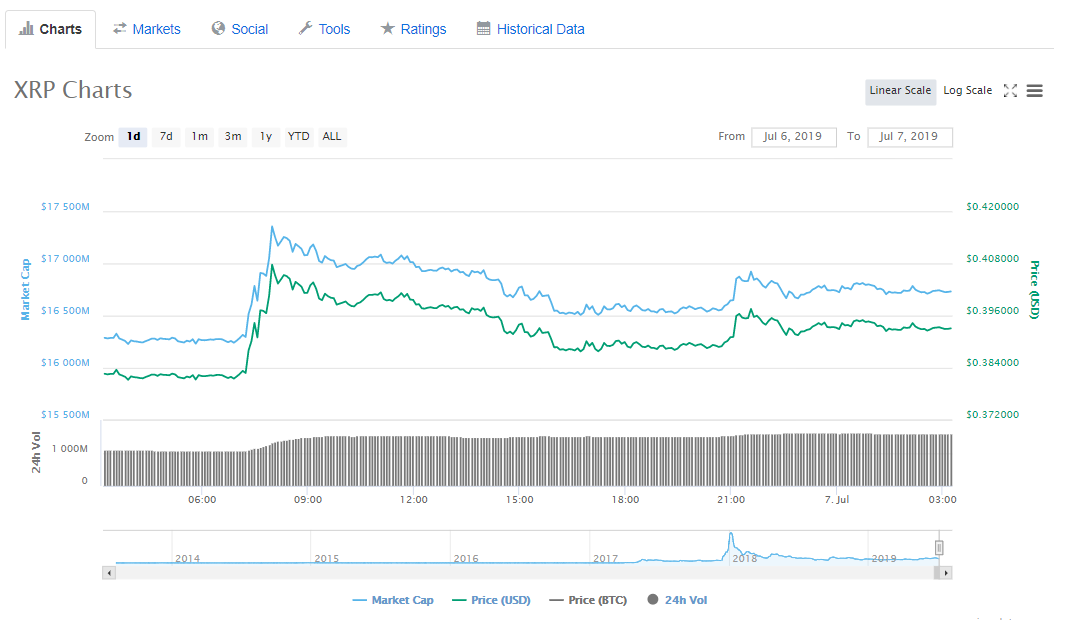The height and width of the screenshot is (620, 1075).
Task: Open the Charts tab
Action: [51, 29]
